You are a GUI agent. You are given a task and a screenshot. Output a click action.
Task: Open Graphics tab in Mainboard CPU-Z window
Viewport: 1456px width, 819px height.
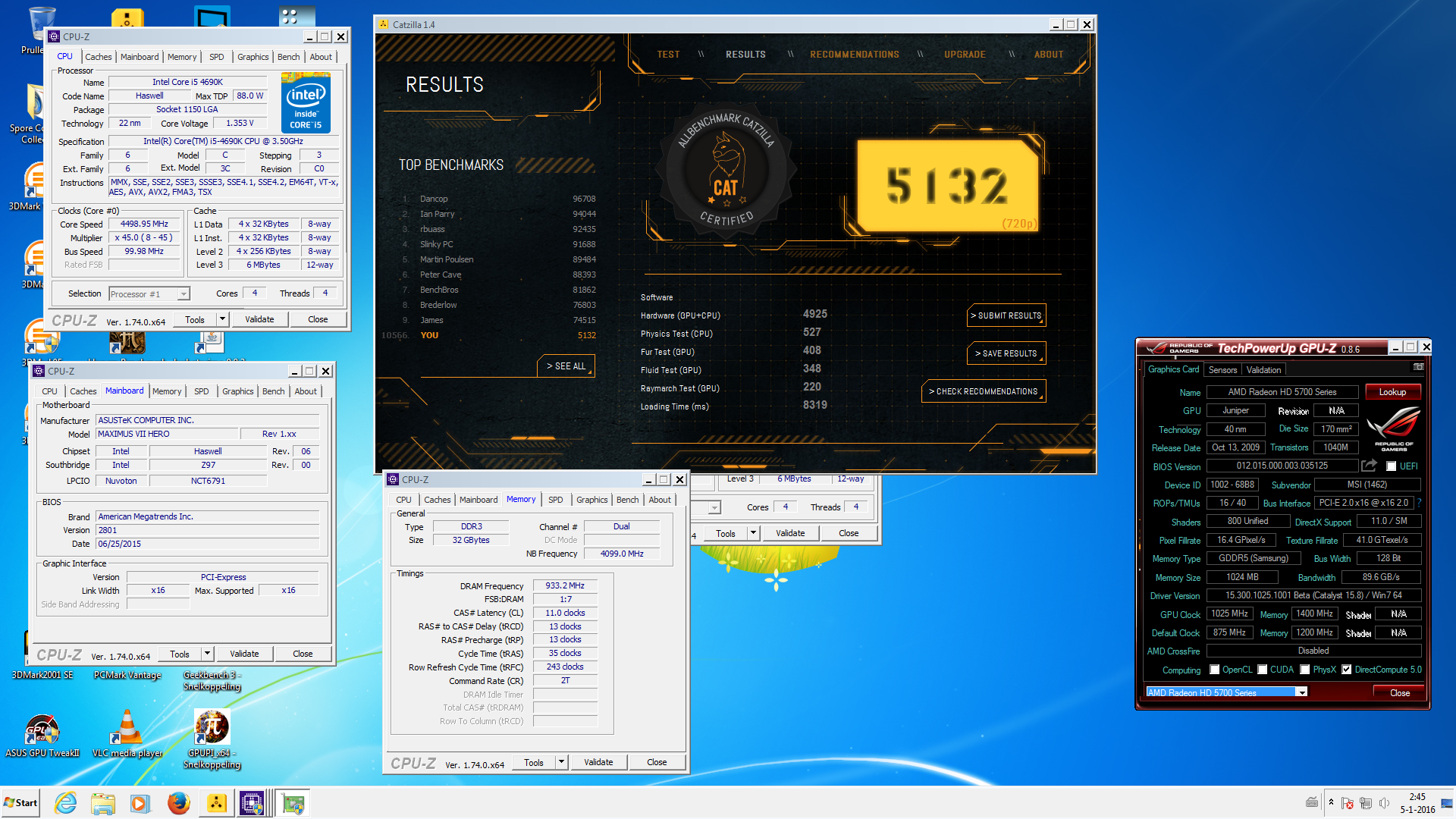(x=237, y=391)
